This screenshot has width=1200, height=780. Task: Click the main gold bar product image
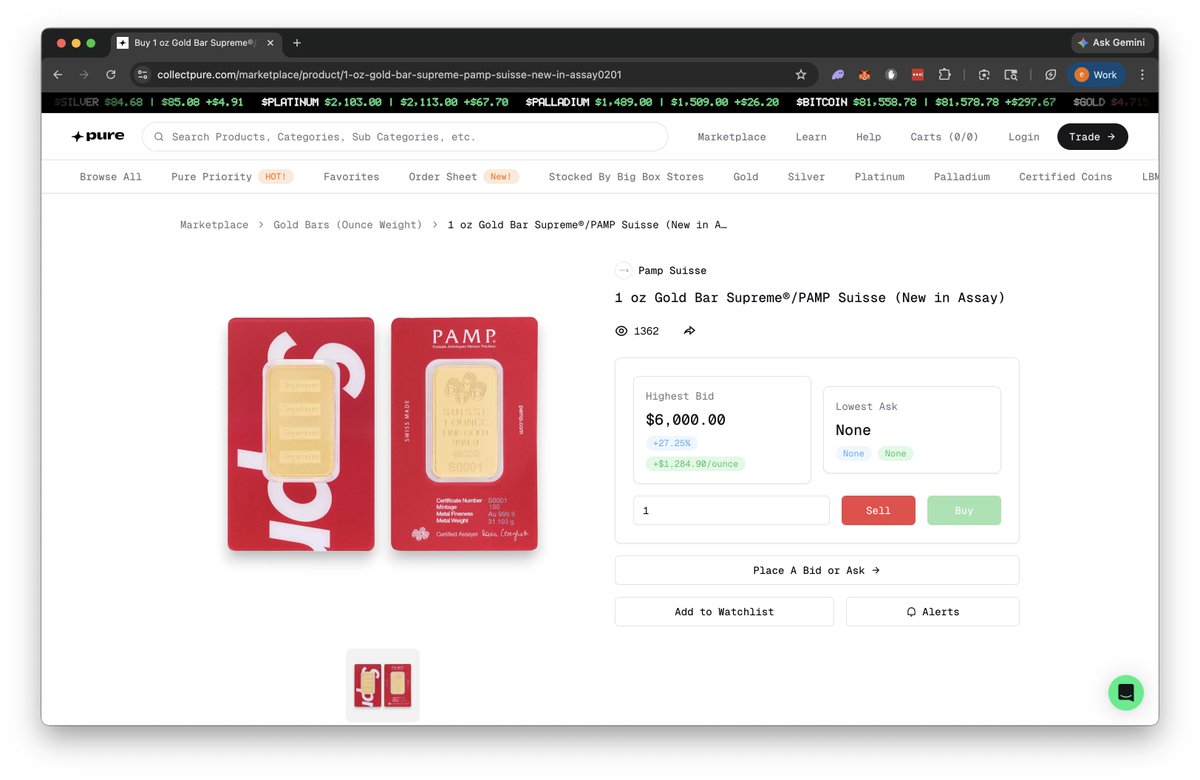383,434
